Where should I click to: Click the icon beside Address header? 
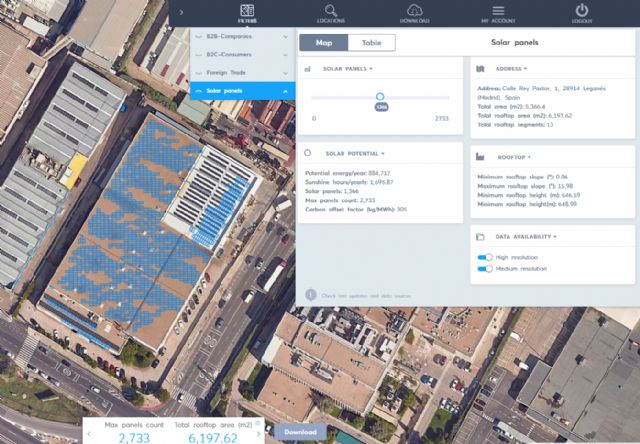tap(480, 69)
